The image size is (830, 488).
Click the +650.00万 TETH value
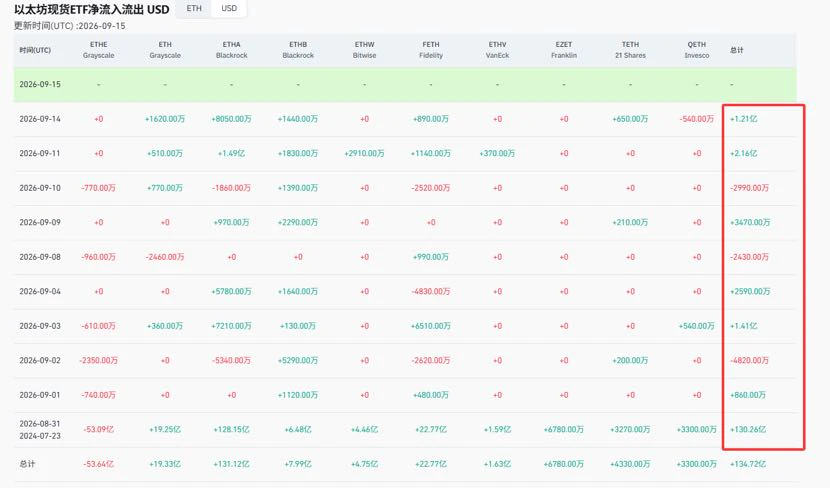pyautogui.click(x=630, y=119)
